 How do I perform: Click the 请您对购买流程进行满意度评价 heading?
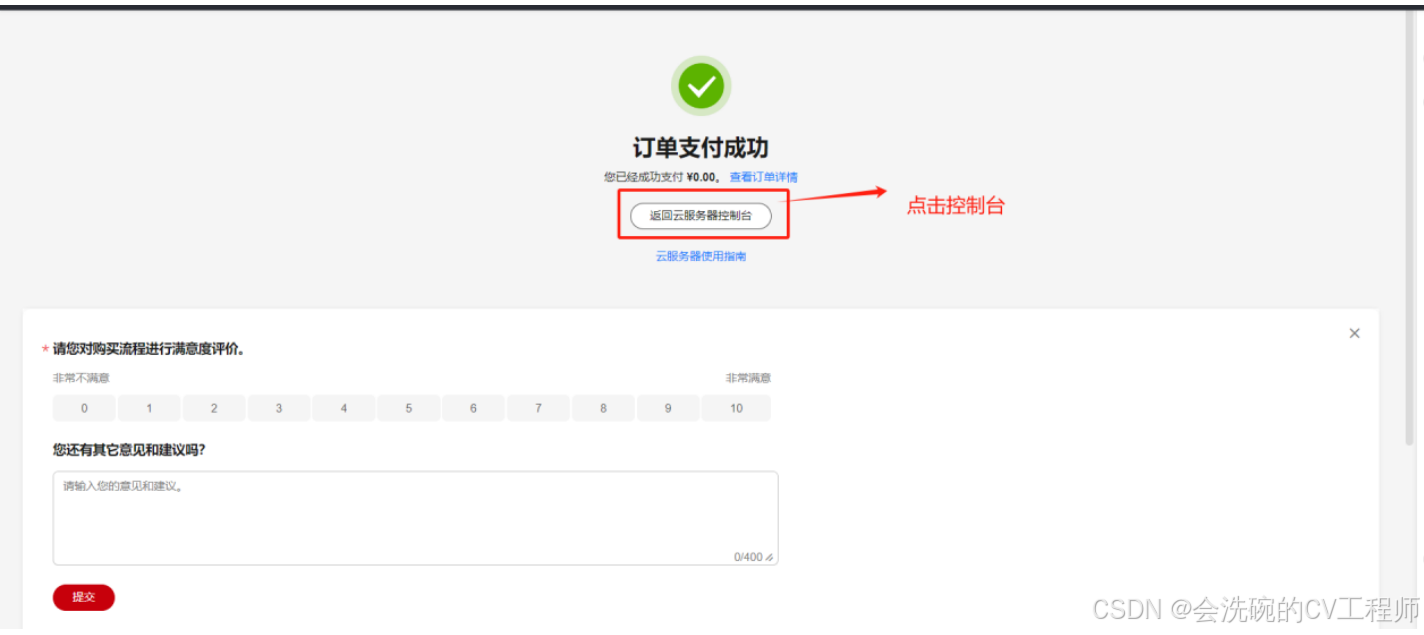pos(149,349)
